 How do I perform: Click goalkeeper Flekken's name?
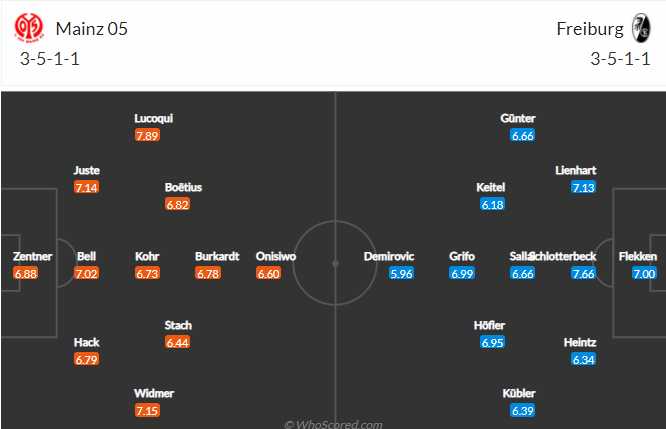click(x=638, y=256)
